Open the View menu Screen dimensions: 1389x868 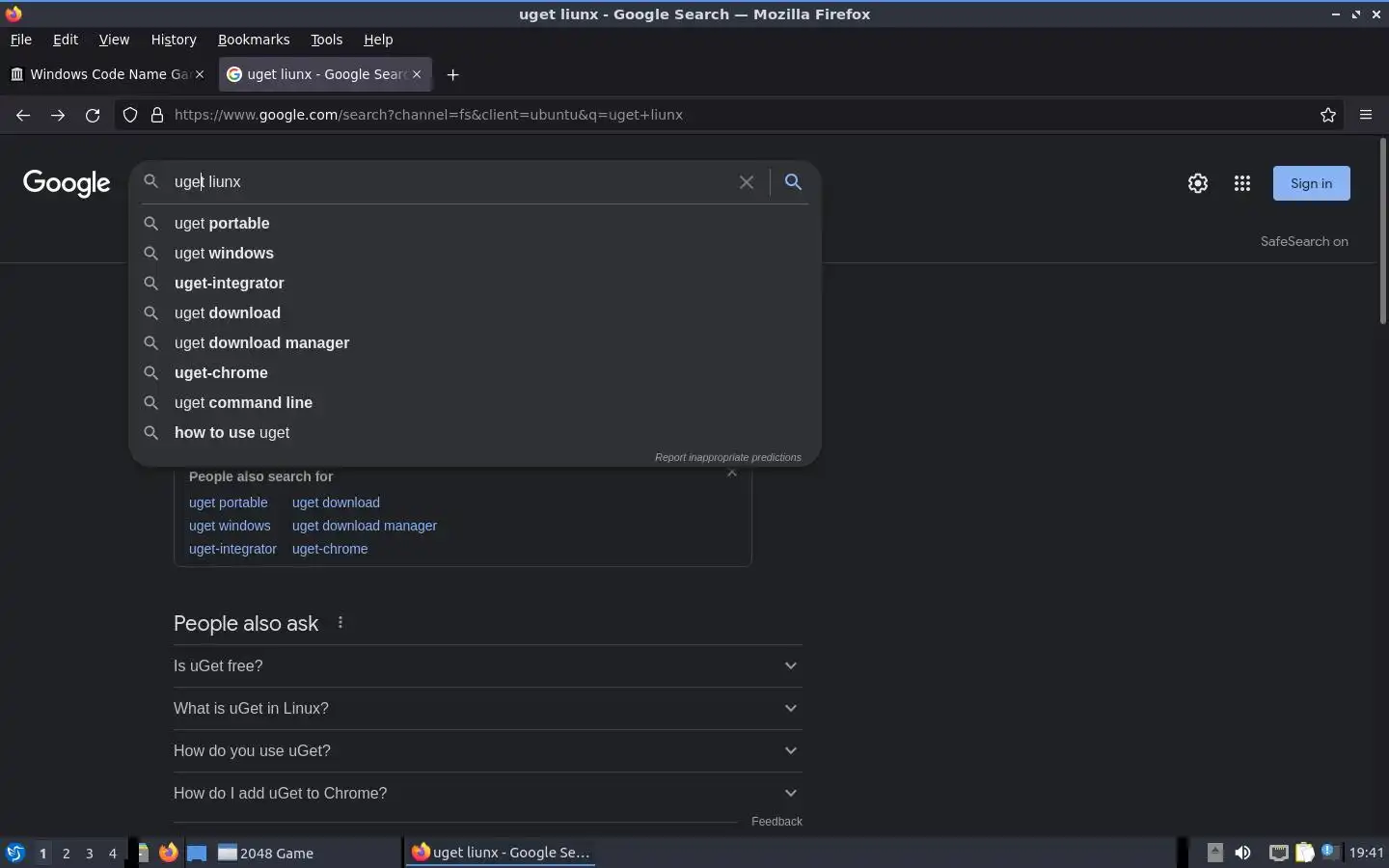pyautogui.click(x=114, y=40)
